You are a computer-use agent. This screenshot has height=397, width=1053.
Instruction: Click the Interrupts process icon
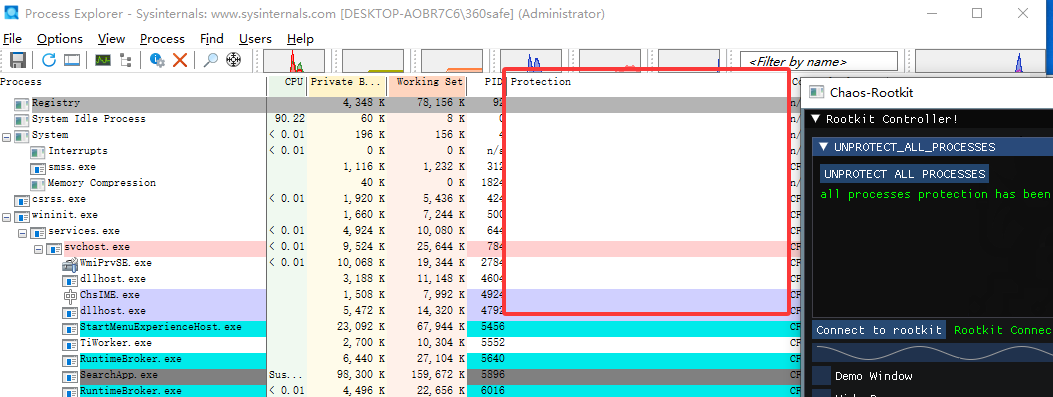38,152
